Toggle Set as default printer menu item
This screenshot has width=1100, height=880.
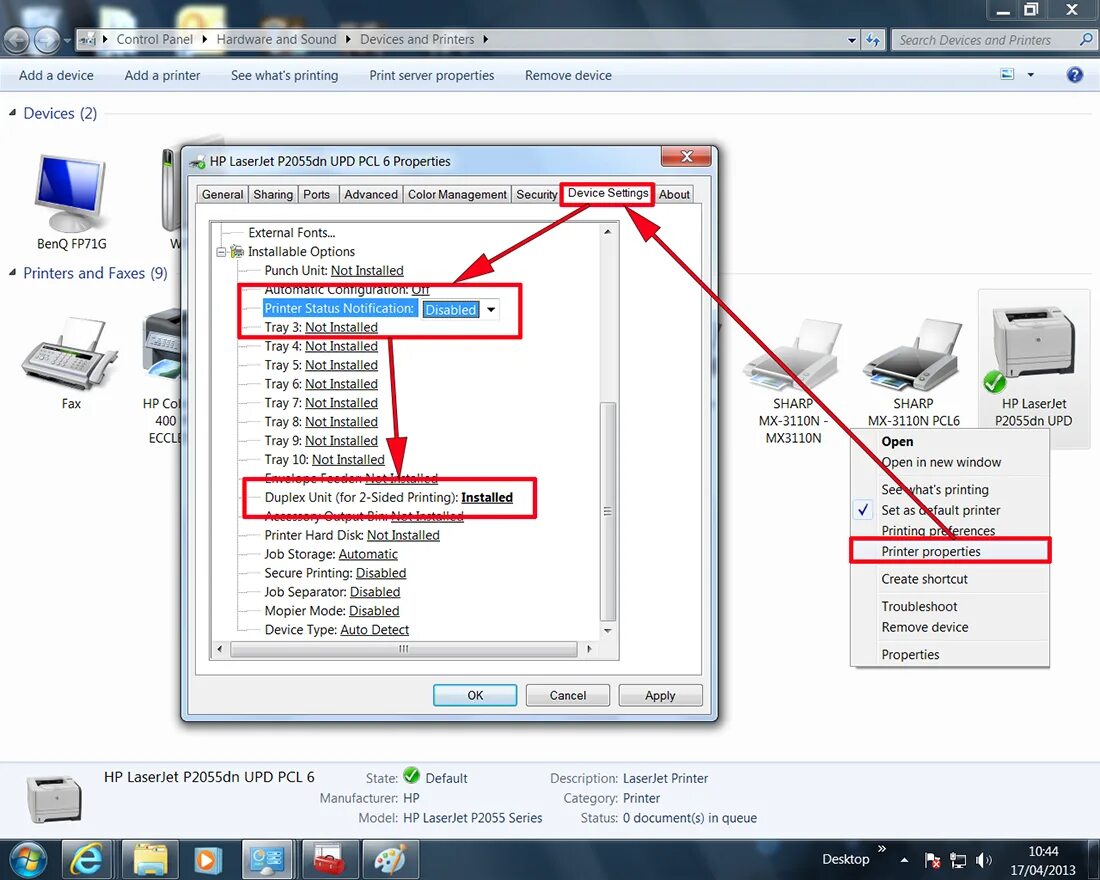(950, 510)
